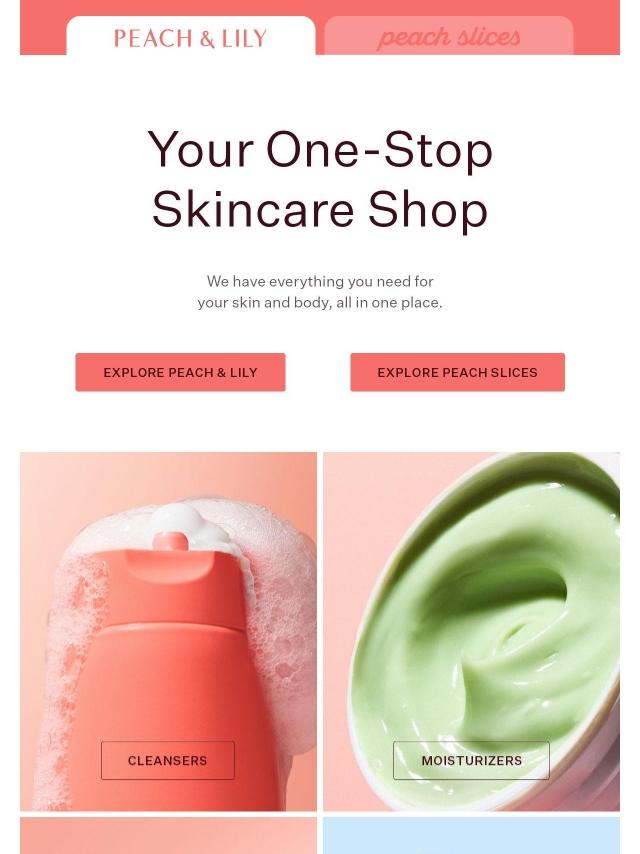Screen dimensions: 640x854
Task: Click the 'Your One-Stop' headline line
Action: click(x=320, y=150)
